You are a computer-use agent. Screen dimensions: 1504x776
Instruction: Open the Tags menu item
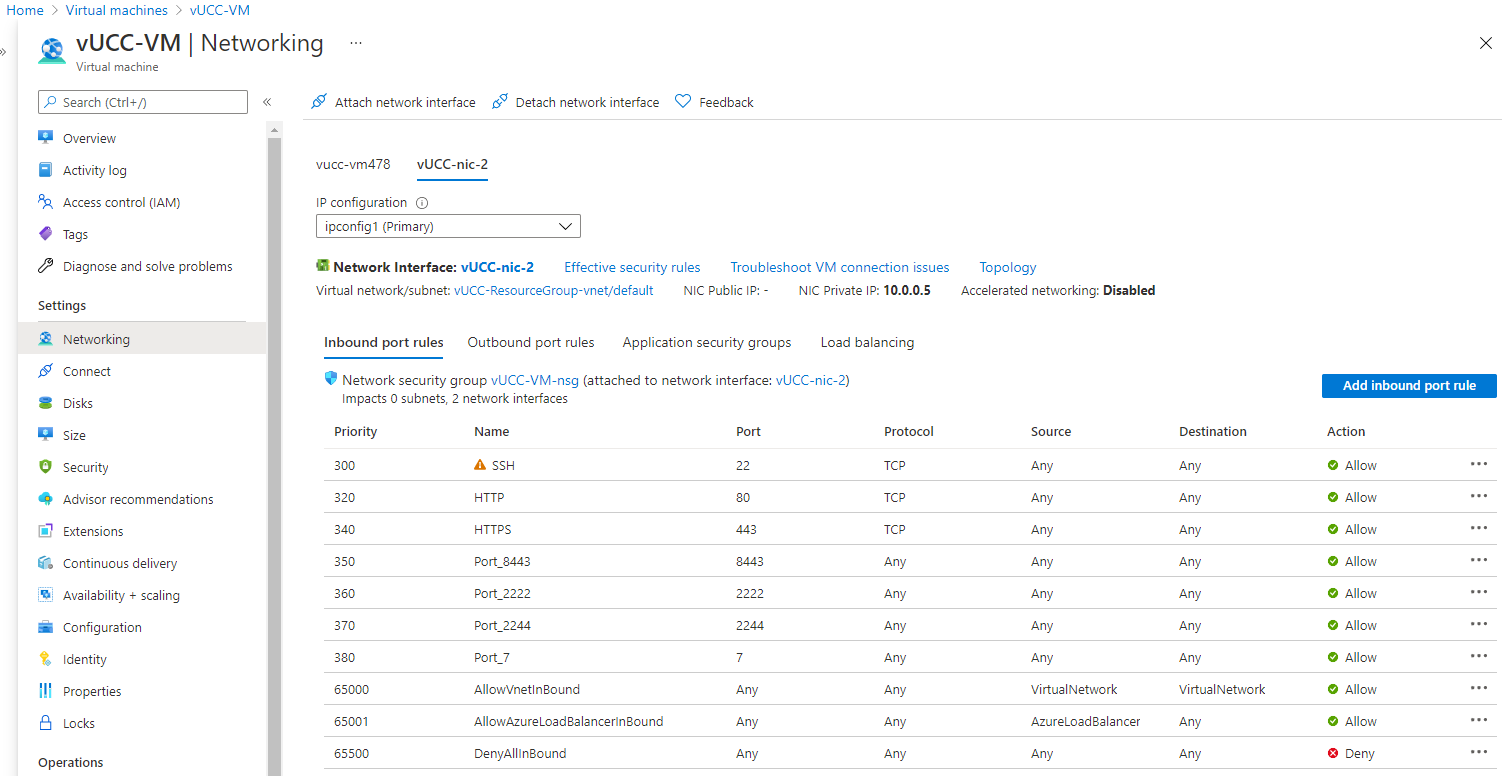click(75, 234)
